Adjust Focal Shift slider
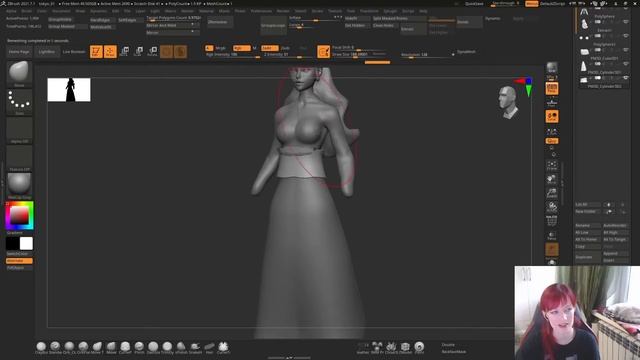The width and height of the screenshot is (640, 360). click(x=359, y=48)
